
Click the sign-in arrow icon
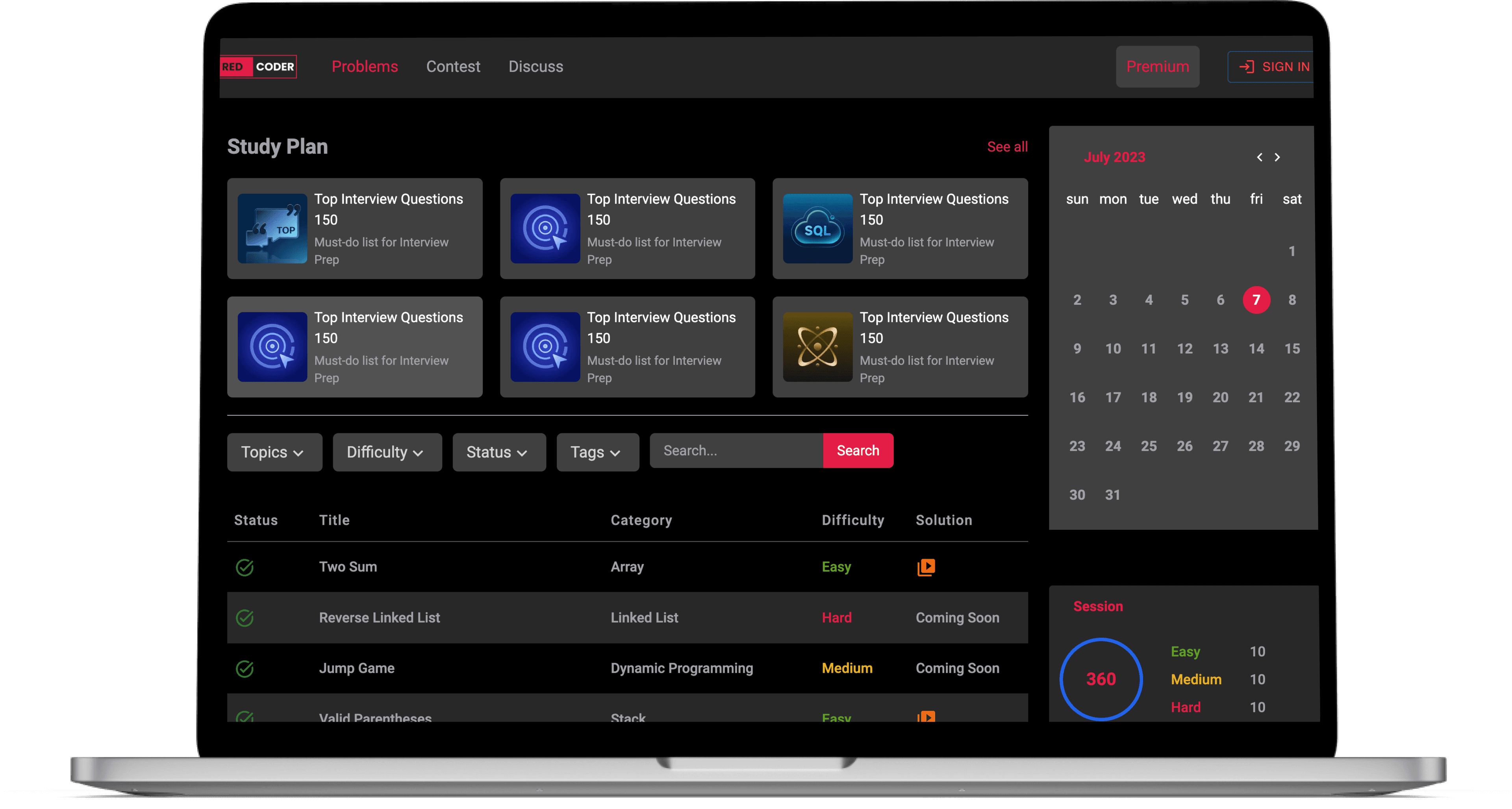(1246, 67)
